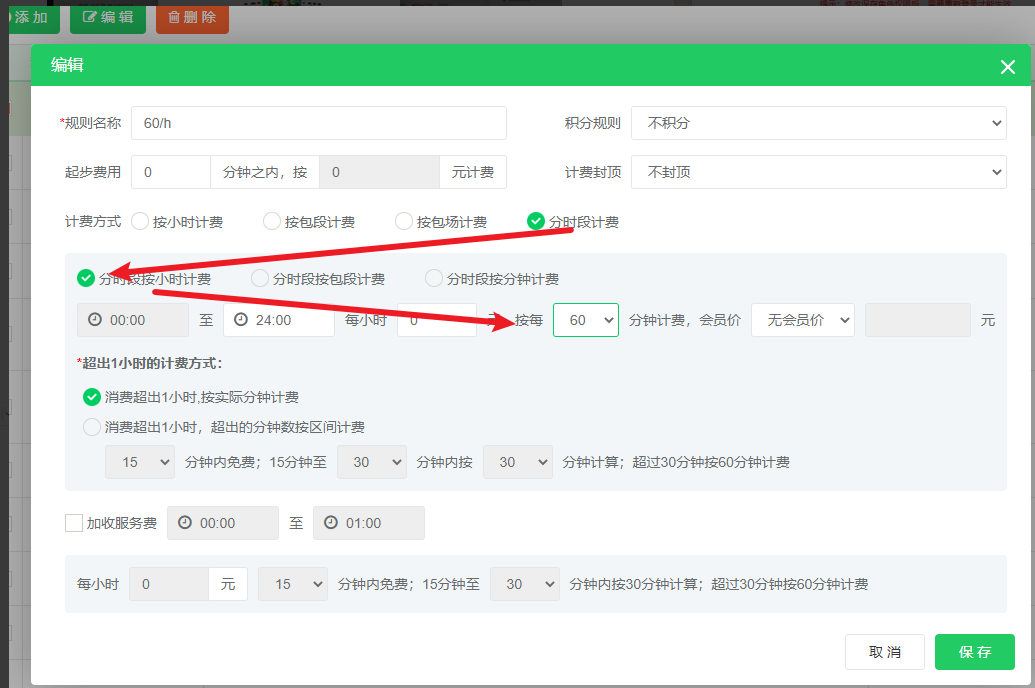This screenshot has height=688, width=1035.
Task: Click the 保存 button
Action: pyautogui.click(x=974, y=652)
